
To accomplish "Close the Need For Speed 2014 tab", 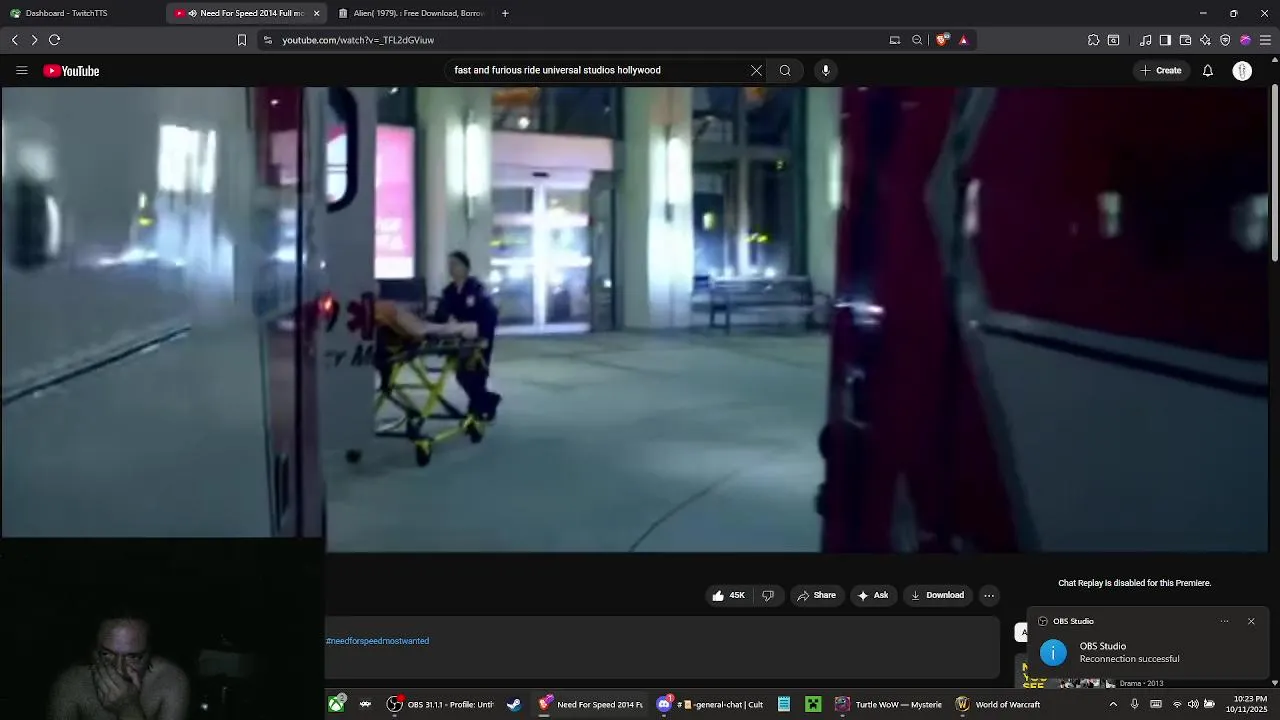I will pyautogui.click(x=316, y=13).
